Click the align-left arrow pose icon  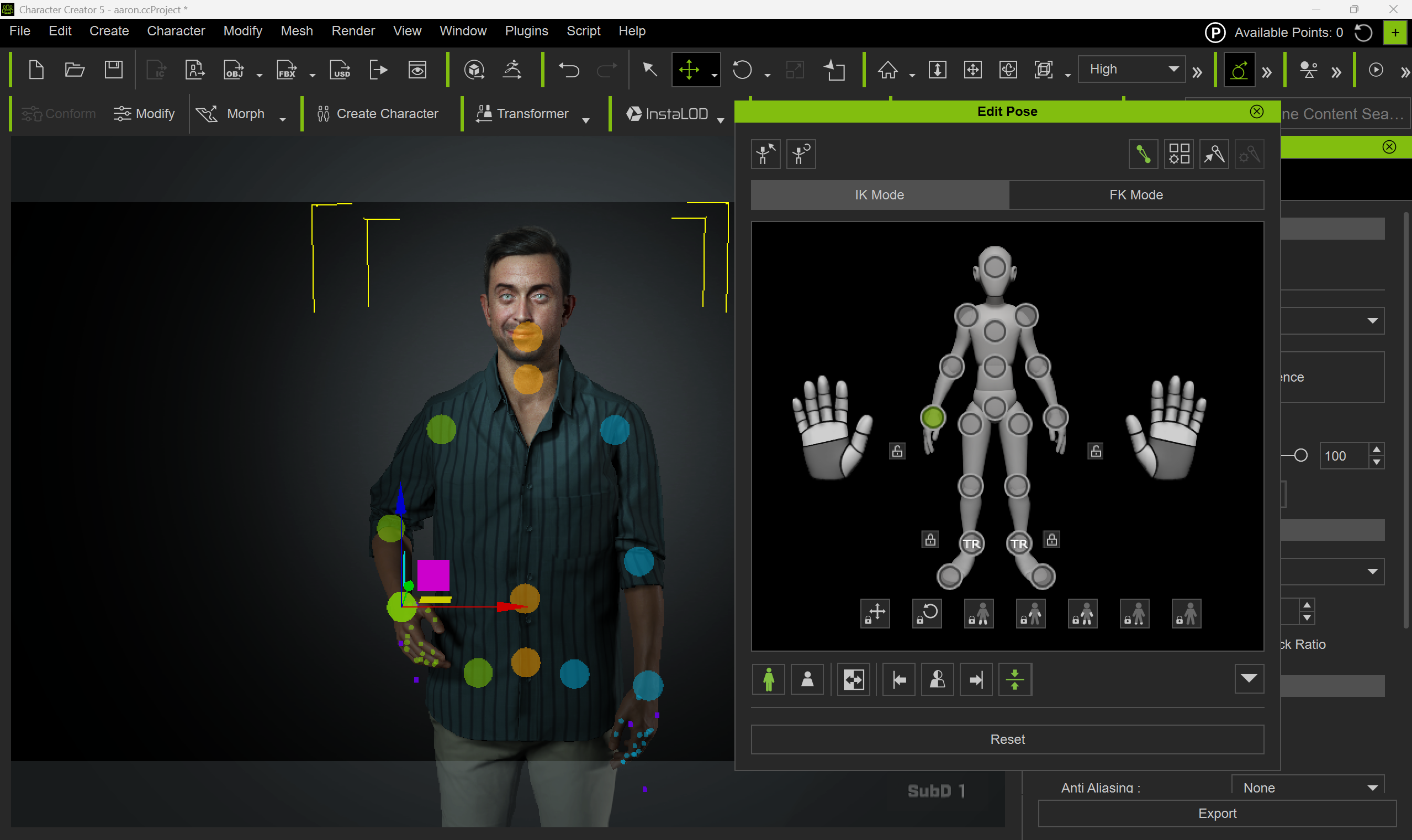click(899, 679)
